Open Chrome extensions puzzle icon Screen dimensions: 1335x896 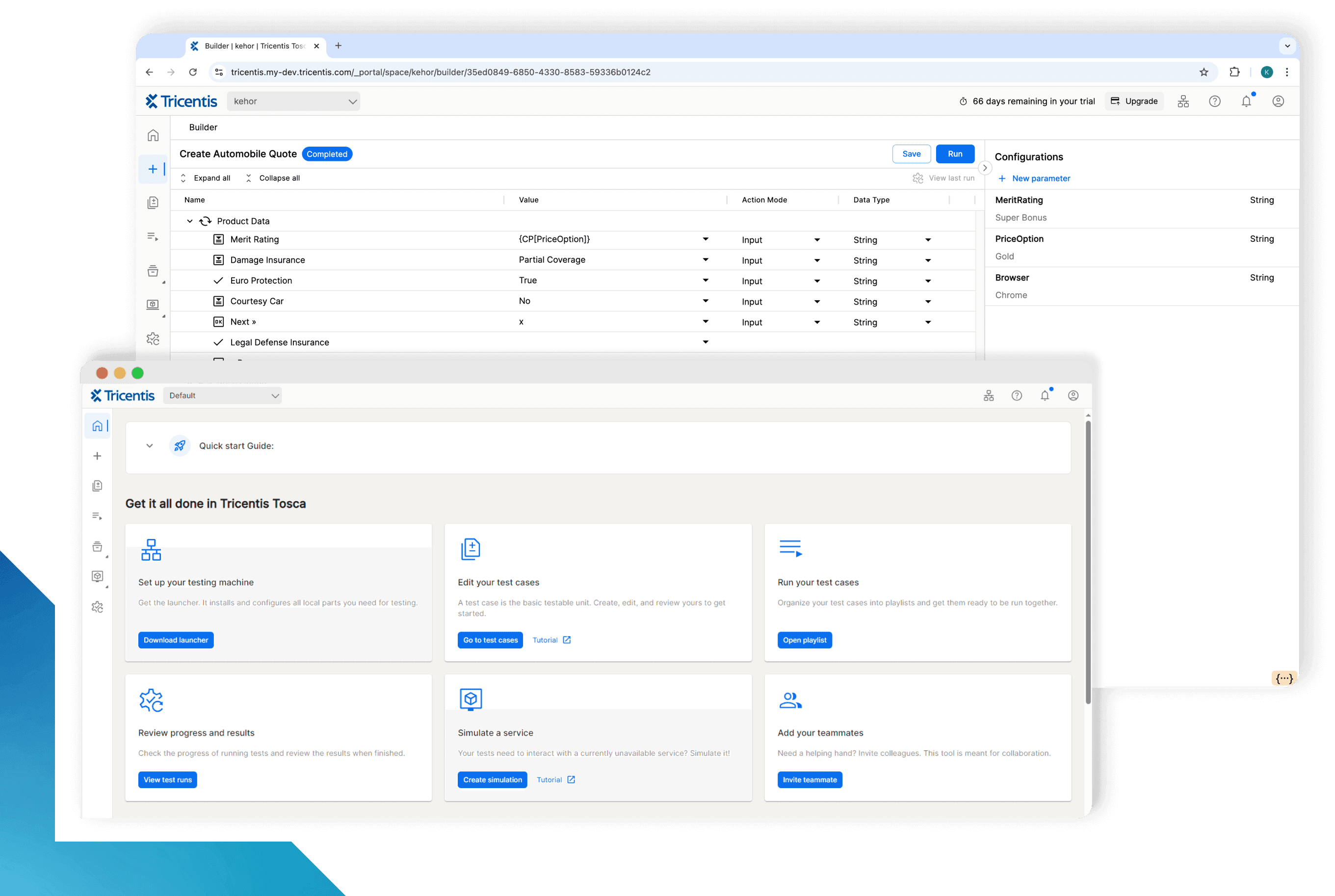[x=1234, y=72]
